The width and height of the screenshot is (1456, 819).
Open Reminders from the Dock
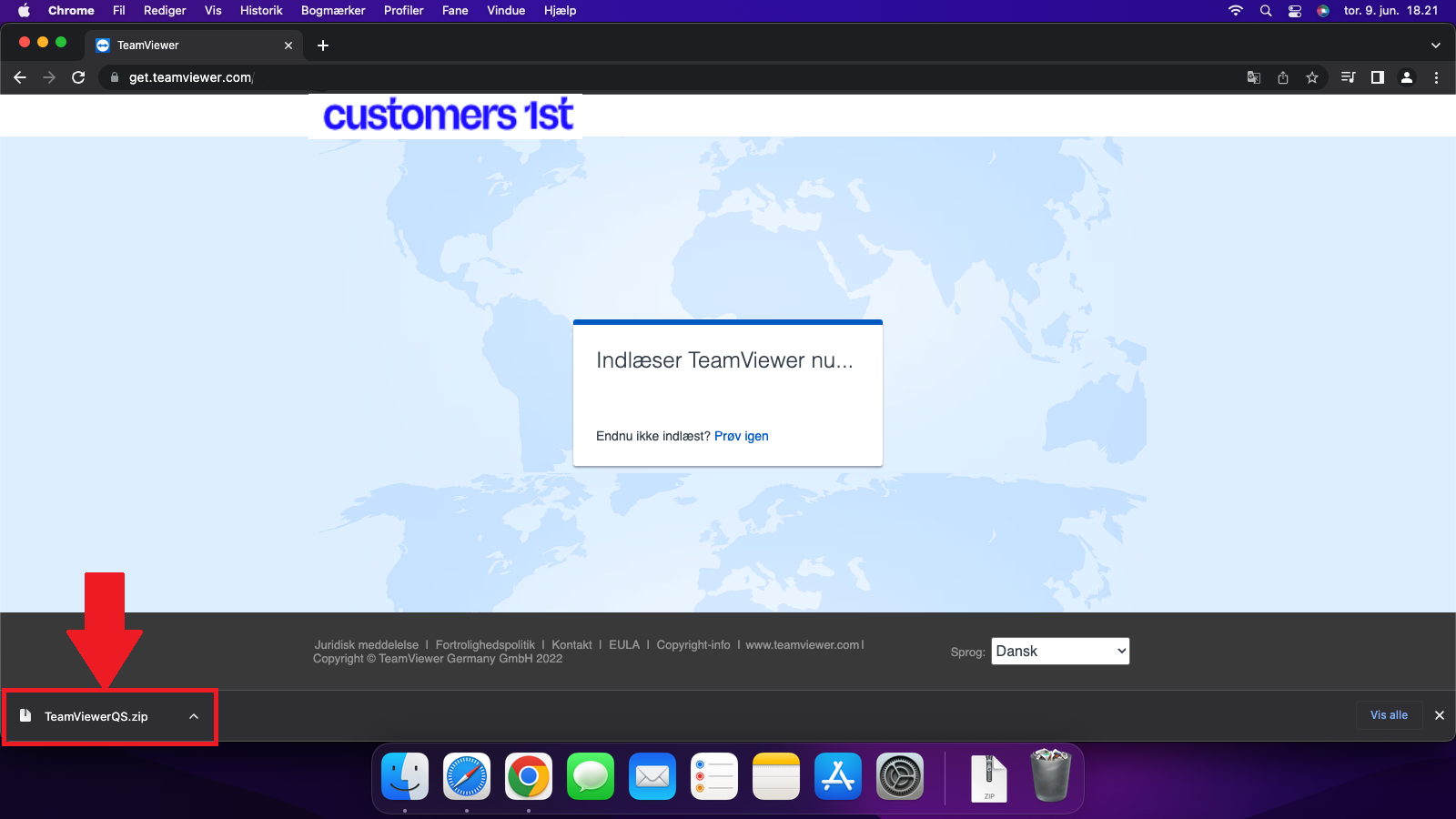tap(714, 777)
